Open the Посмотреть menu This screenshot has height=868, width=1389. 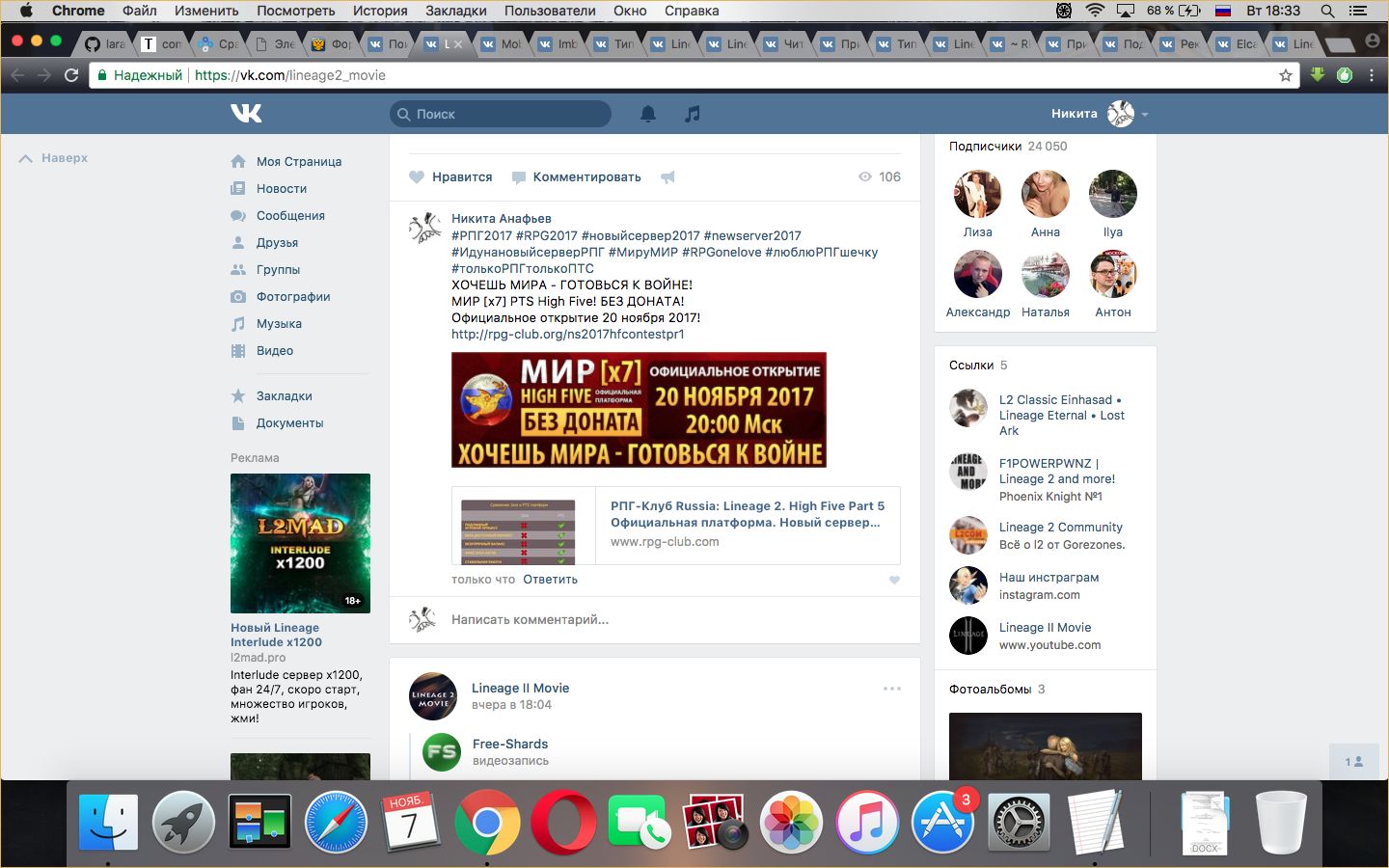tap(295, 11)
